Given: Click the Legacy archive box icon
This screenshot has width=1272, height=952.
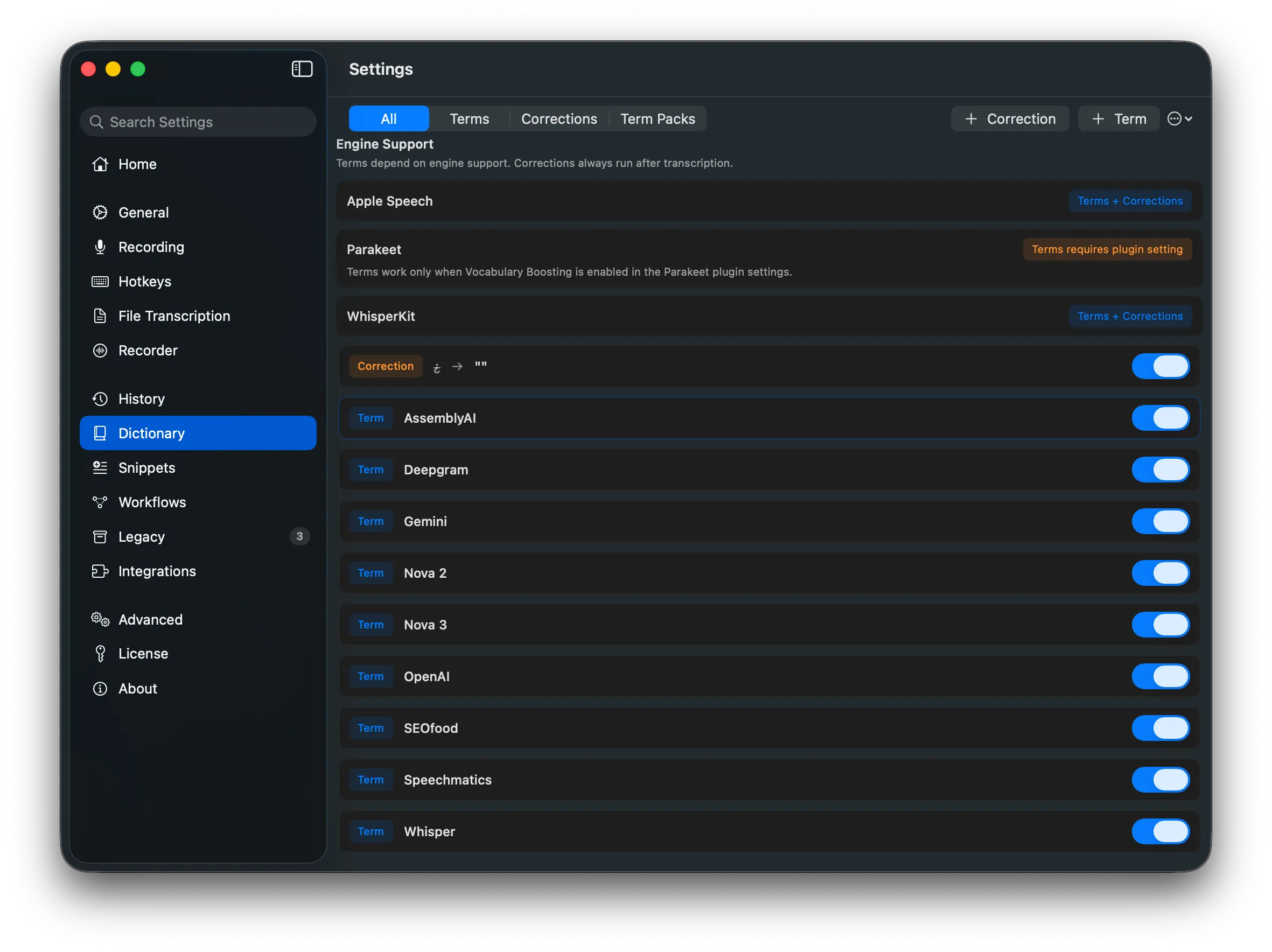Looking at the screenshot, I should click(100, 537).
